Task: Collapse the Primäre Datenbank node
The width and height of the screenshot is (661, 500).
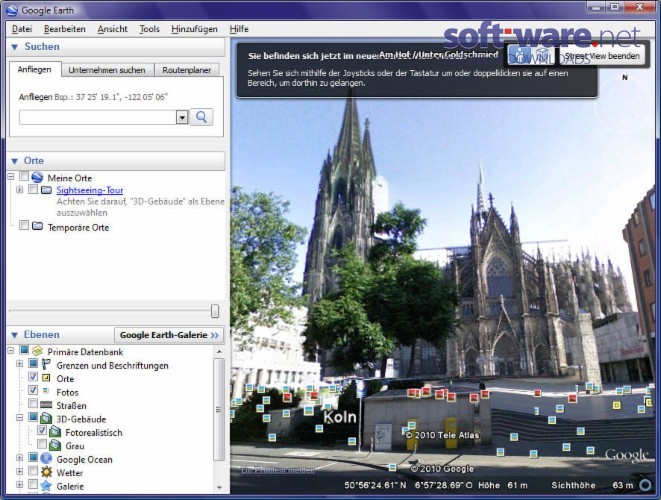Action: [x=11, y=350]
